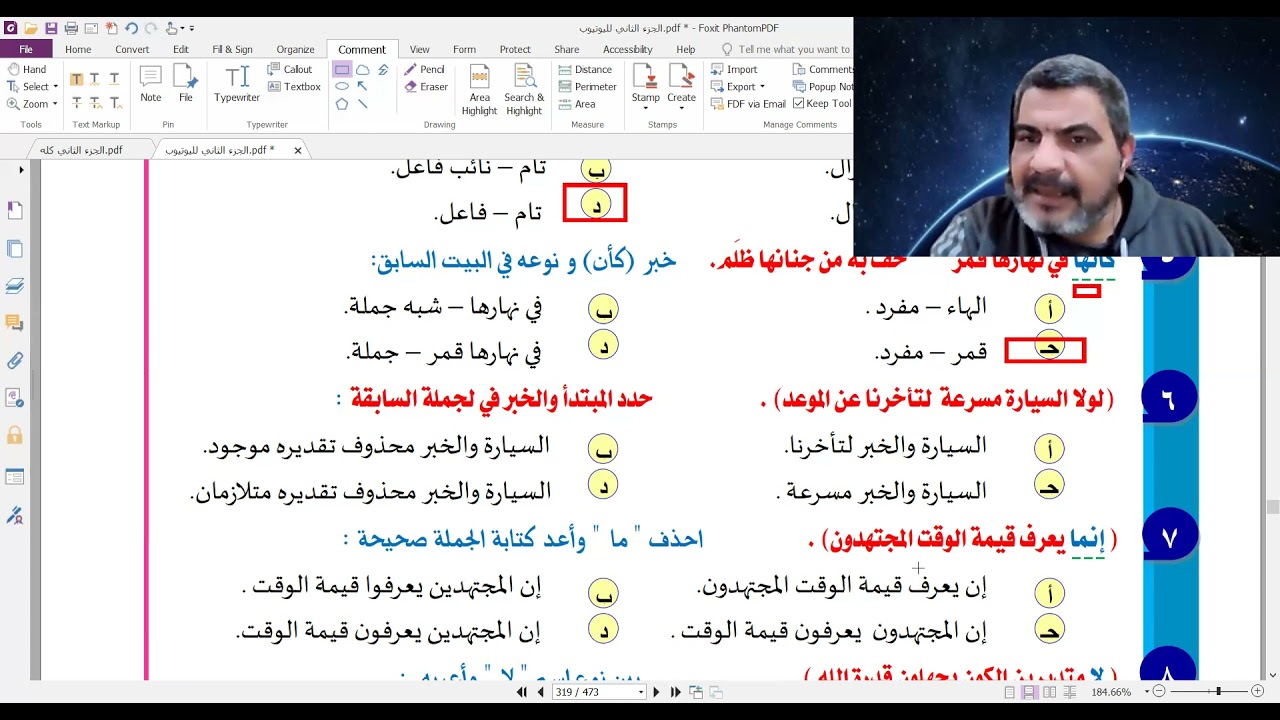
Task: Pick the Oval drawing tool
Action: click(342, 86)
